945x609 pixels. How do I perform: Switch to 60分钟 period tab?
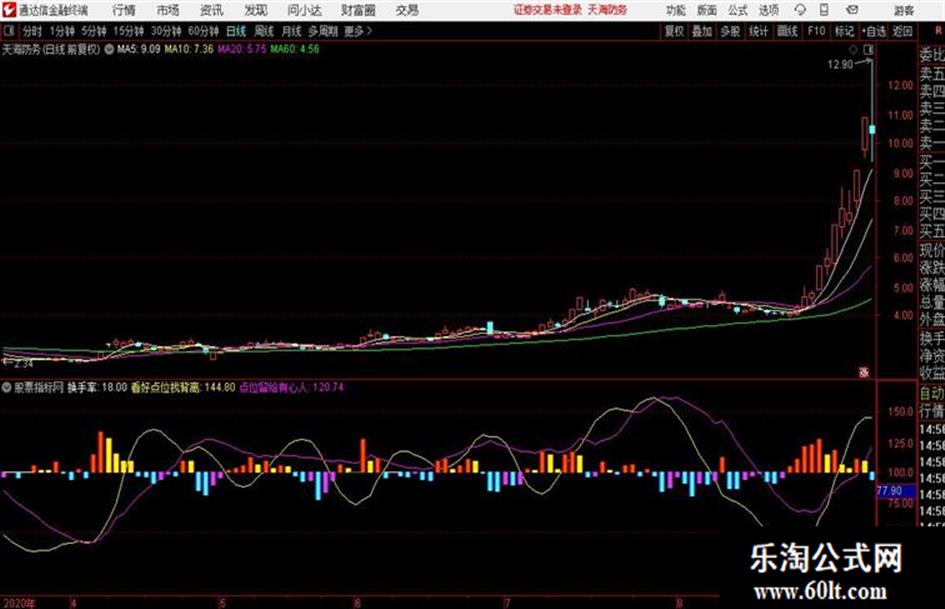point(204,31)
